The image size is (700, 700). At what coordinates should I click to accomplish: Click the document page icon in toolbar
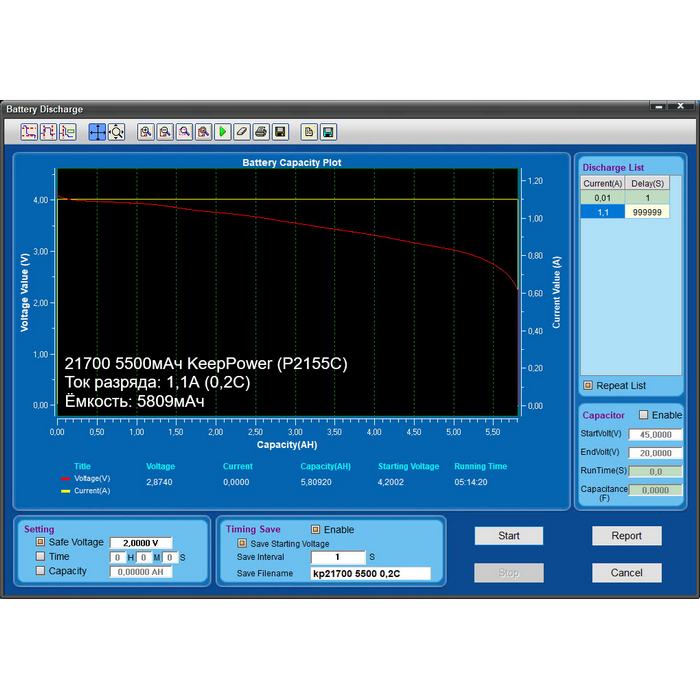coord(309,132)
